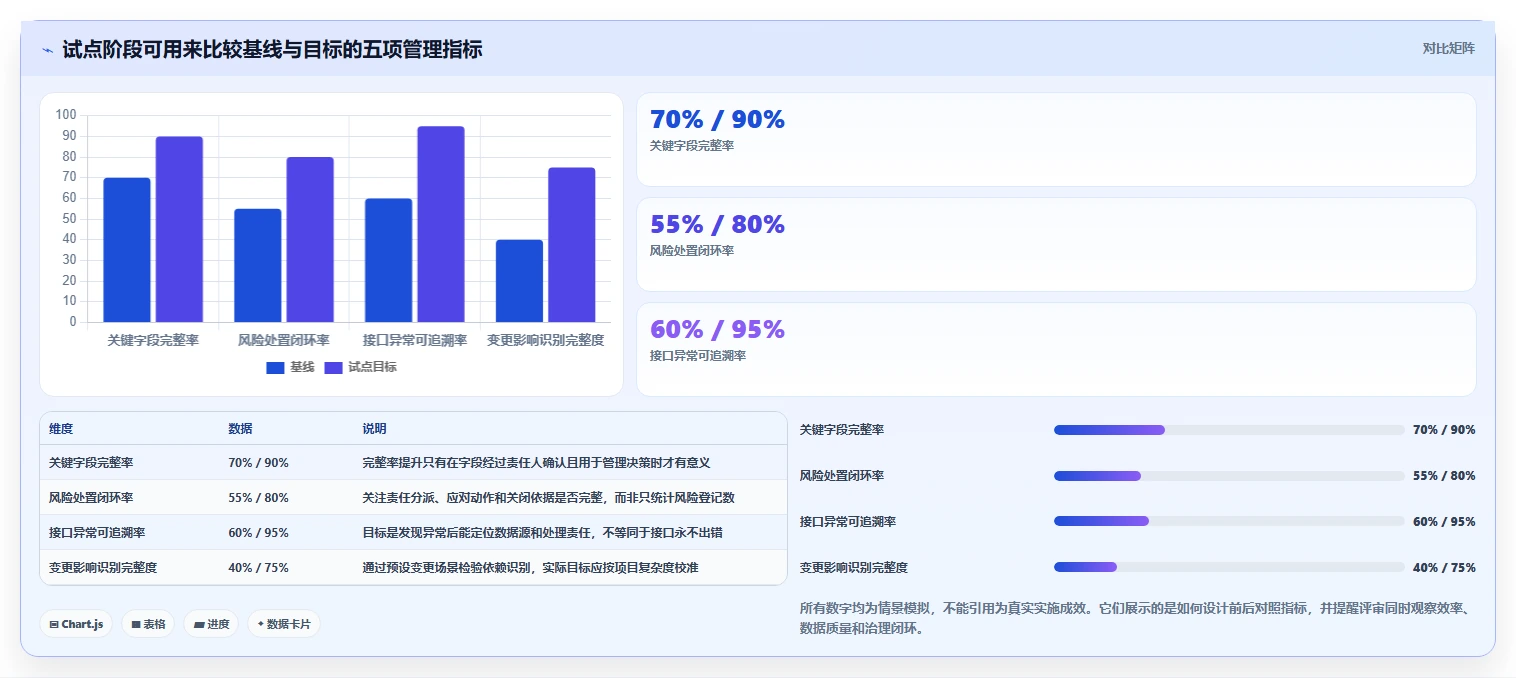The height and width of the screenshot is (678, 1516).
Task: Click the 风险处置闭环率 label on chart x-axis
Action: (x=284, y=340)
